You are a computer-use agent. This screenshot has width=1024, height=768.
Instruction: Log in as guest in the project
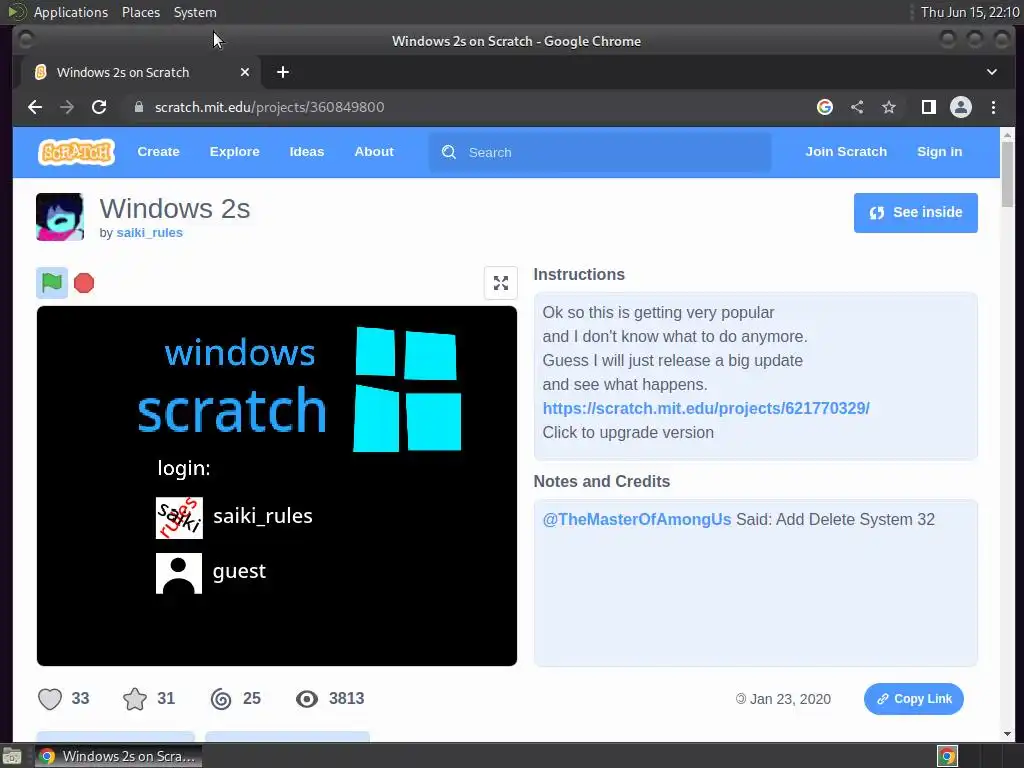[x=211, y=572]
